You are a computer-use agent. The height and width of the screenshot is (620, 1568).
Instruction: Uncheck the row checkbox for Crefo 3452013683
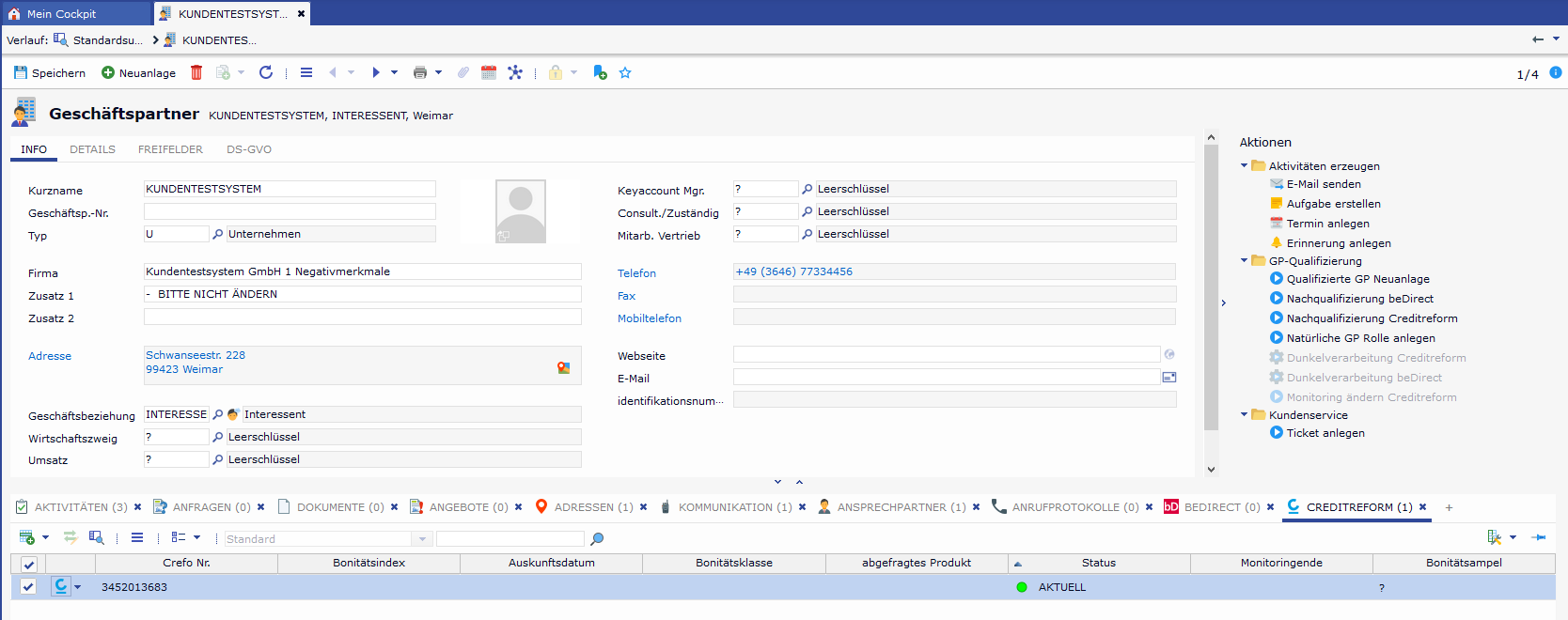[x=28, y=587]
